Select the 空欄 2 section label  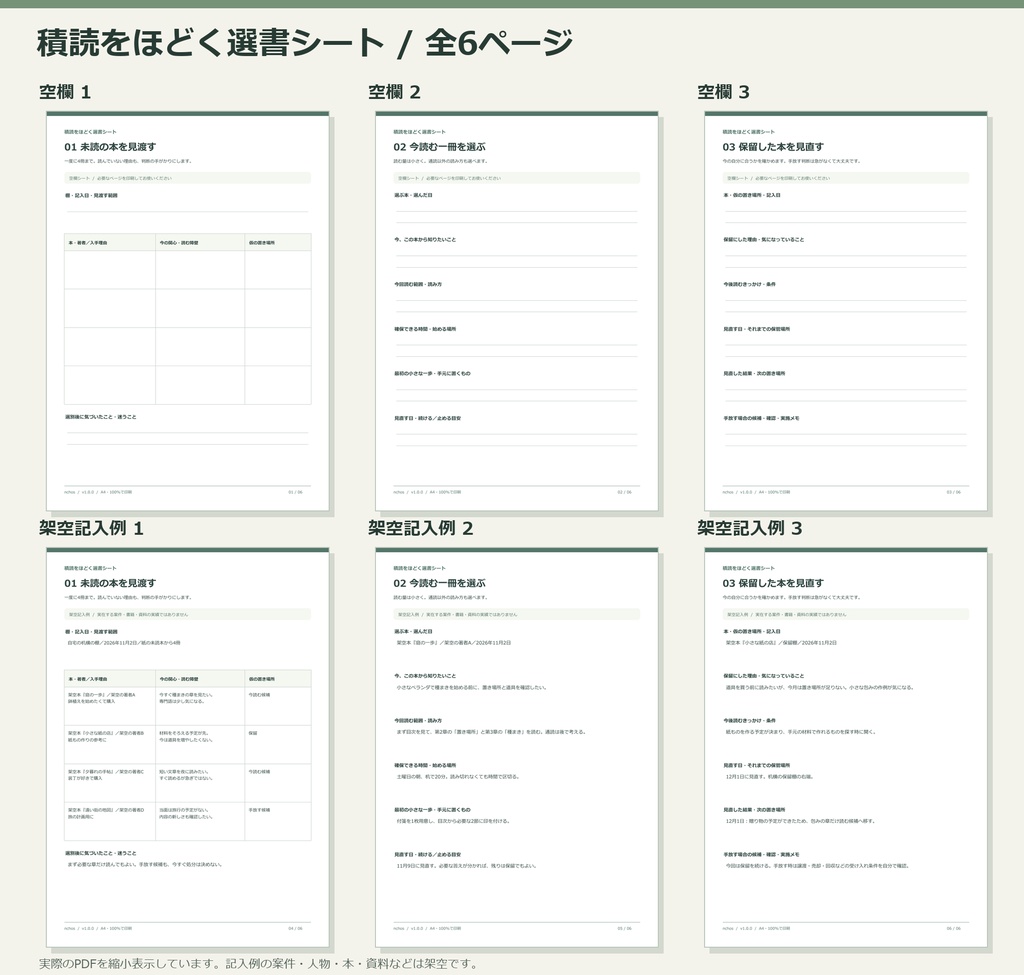[x=394, y=92]
